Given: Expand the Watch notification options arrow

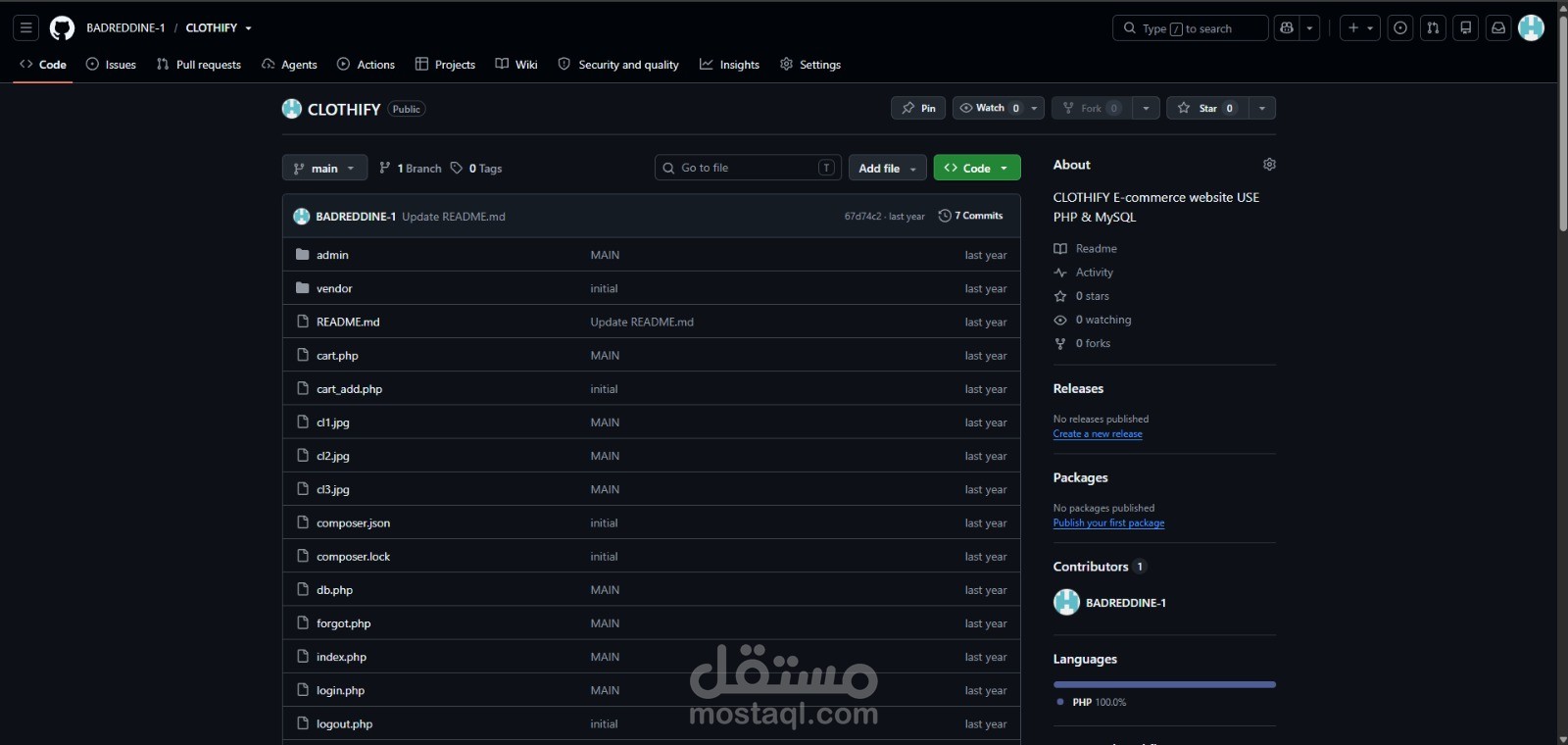Looking at the screenshot, I should [x=1034, y=108].
